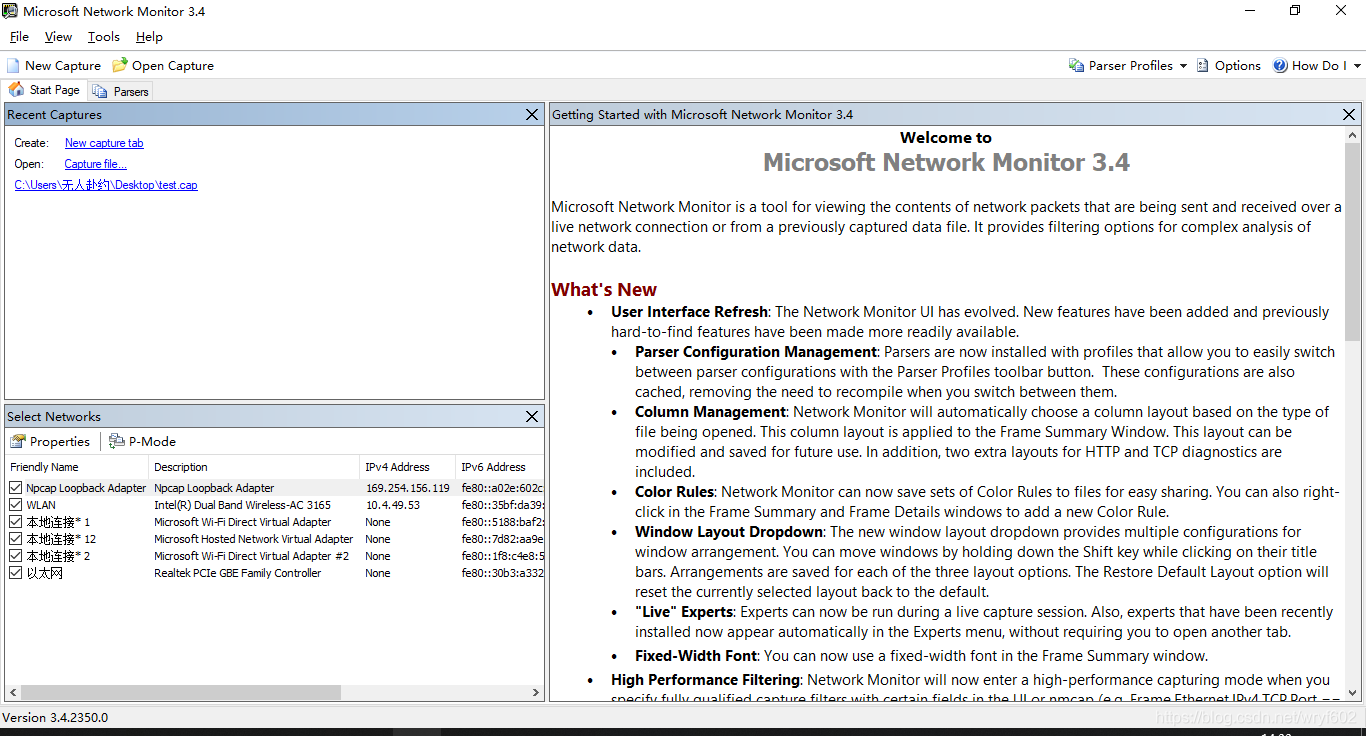Click the P-Mode icon in Select Networks
Image resolution: width=1366 pixels, height=736 pixels.
[117, 441]
